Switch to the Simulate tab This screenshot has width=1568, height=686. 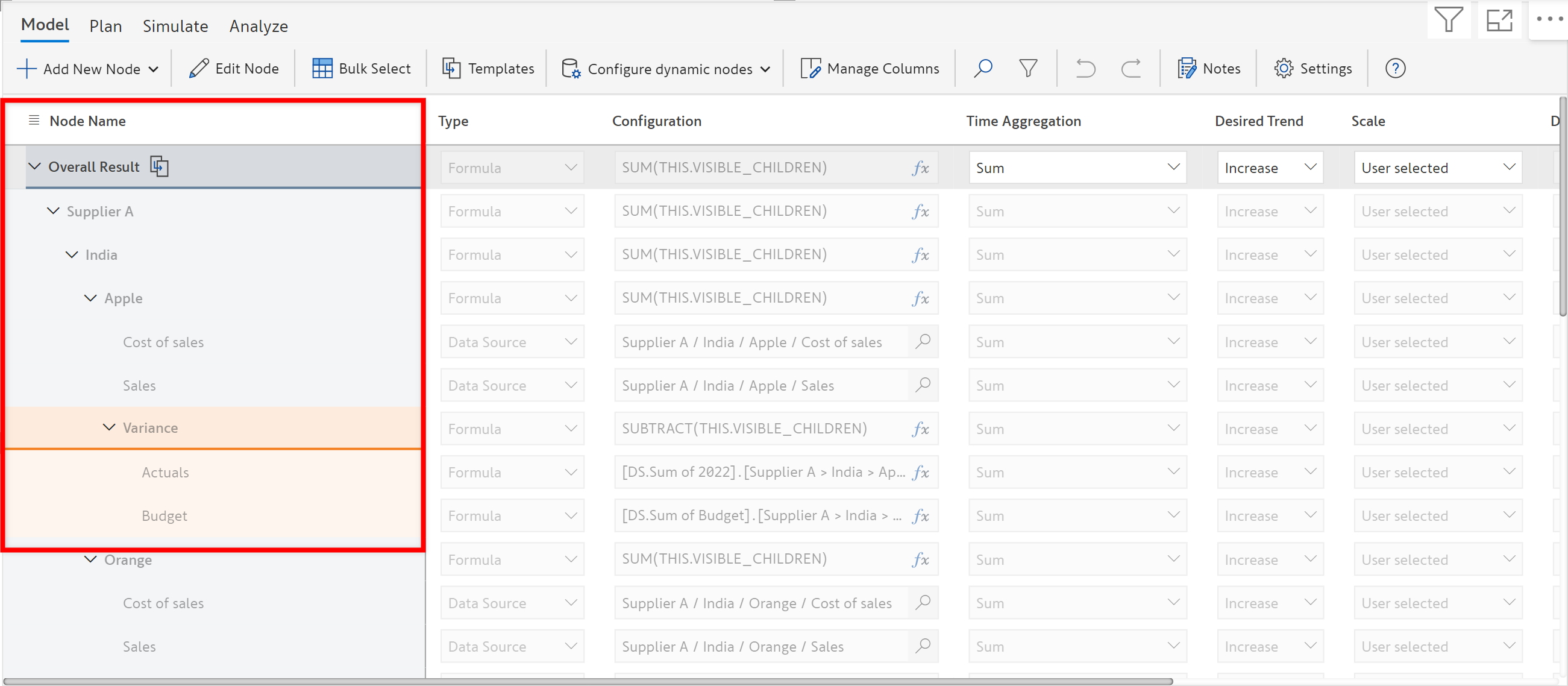175,26
